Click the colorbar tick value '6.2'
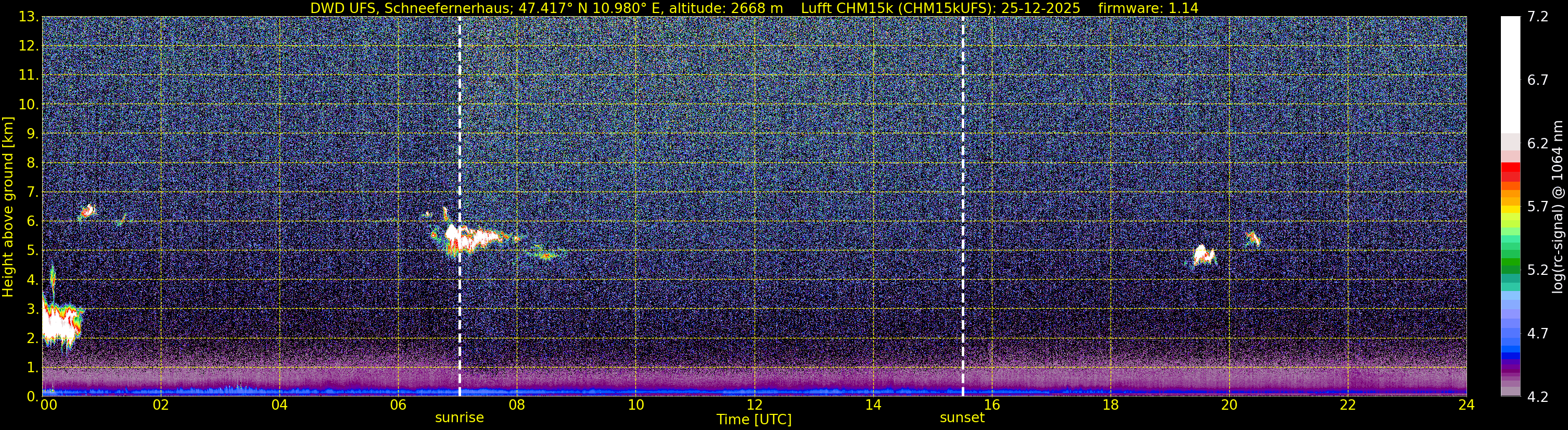Screen dimensions: 1568x430 pos(1538,144)
